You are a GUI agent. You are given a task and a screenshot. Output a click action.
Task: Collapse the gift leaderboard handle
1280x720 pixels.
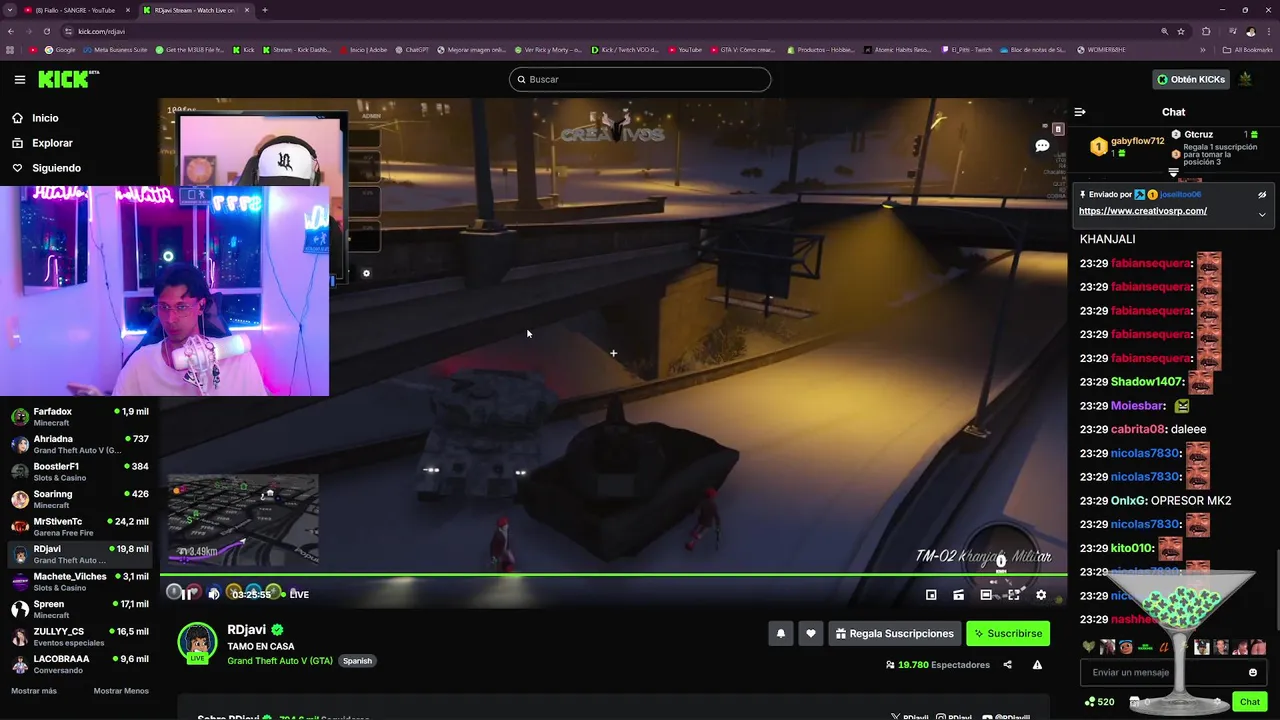coord(1174,173)
